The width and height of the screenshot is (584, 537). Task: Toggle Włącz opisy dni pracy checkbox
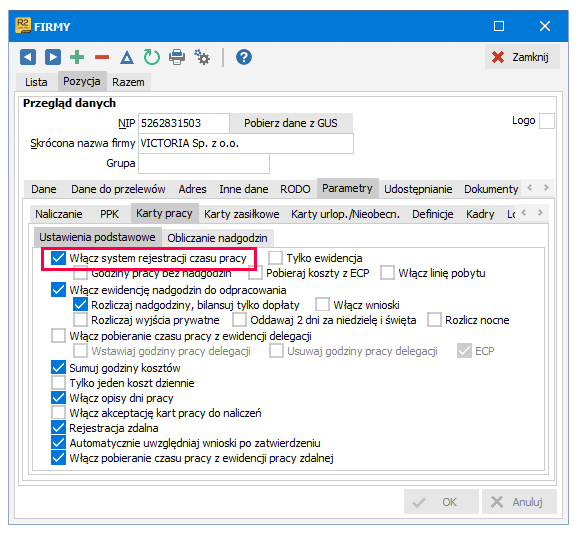58,398
